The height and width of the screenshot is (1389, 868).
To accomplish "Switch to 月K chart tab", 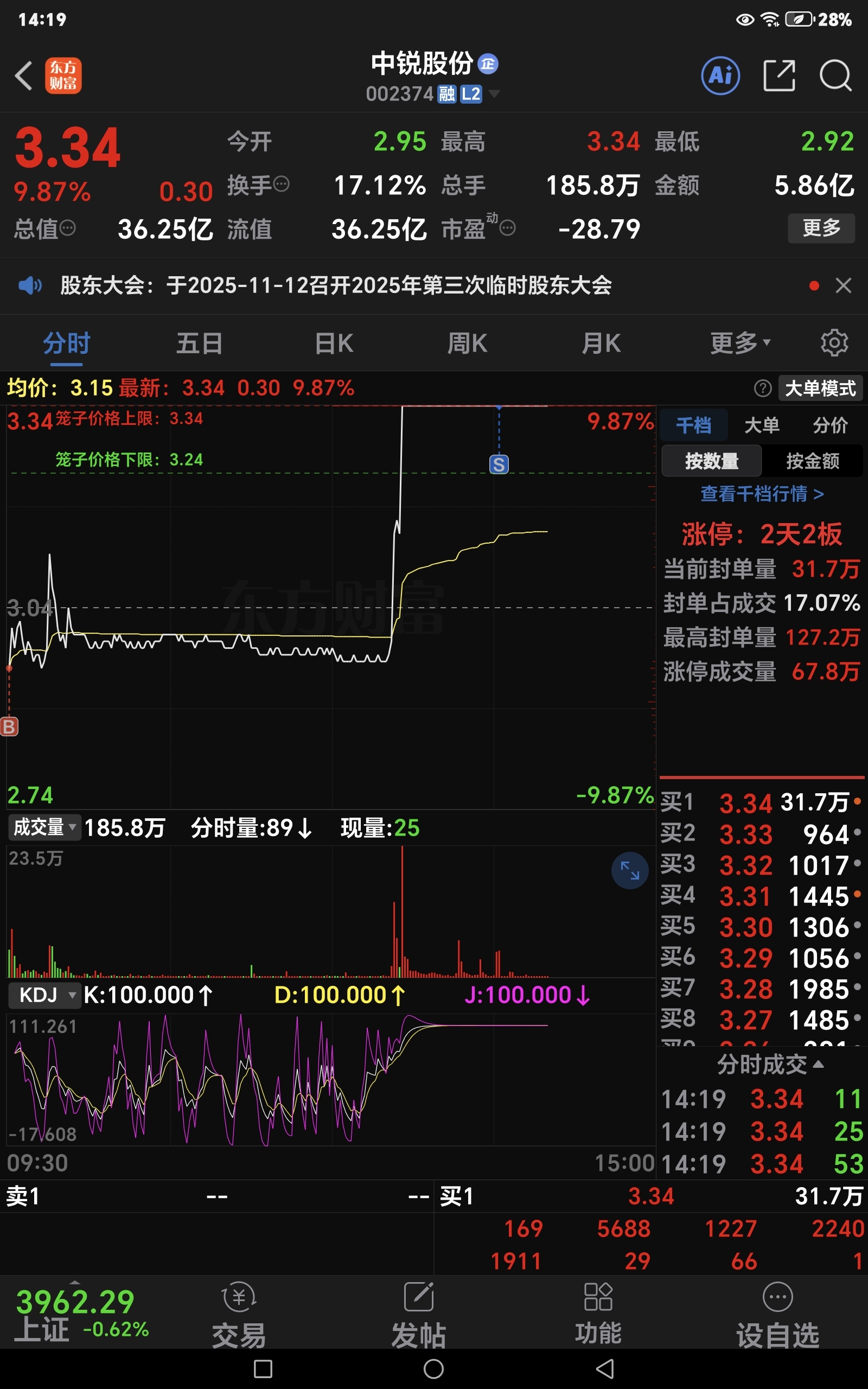I will 601,344.
